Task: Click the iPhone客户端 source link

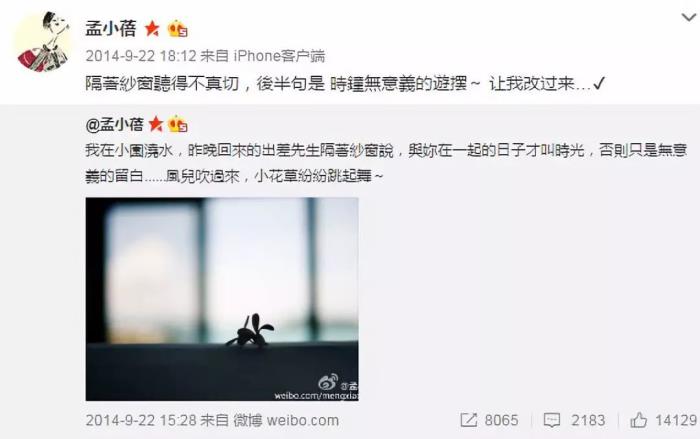Action: [279, 56]
